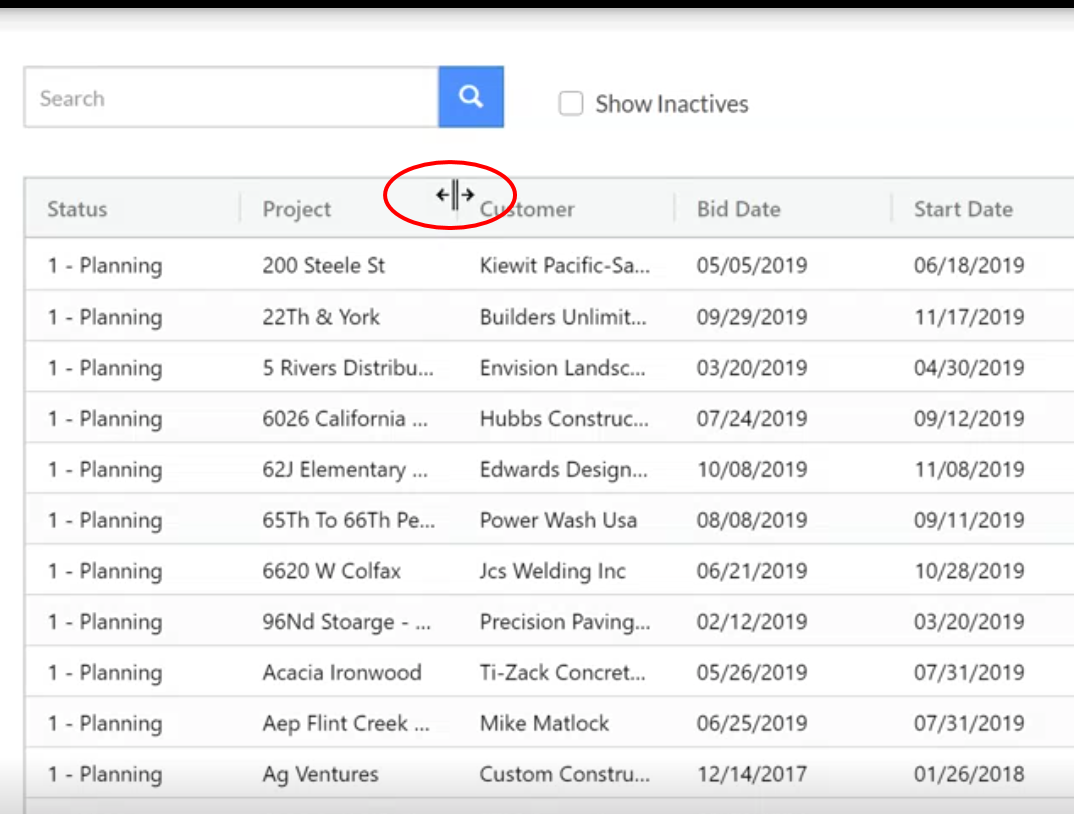Click start date 04/30/2019

tap(969, 368)
